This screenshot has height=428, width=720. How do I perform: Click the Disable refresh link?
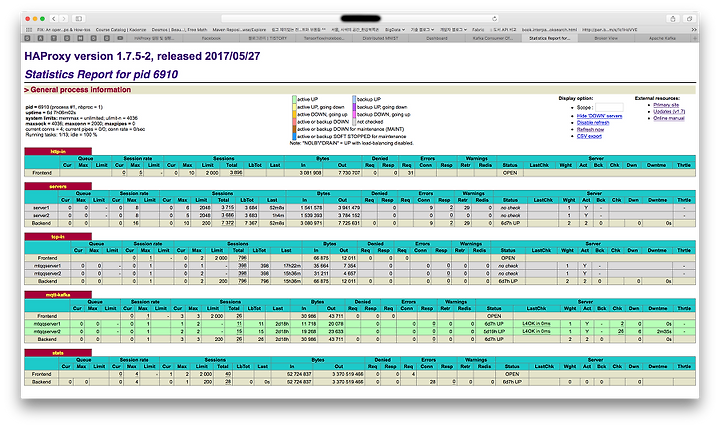[x=593, y=123]
